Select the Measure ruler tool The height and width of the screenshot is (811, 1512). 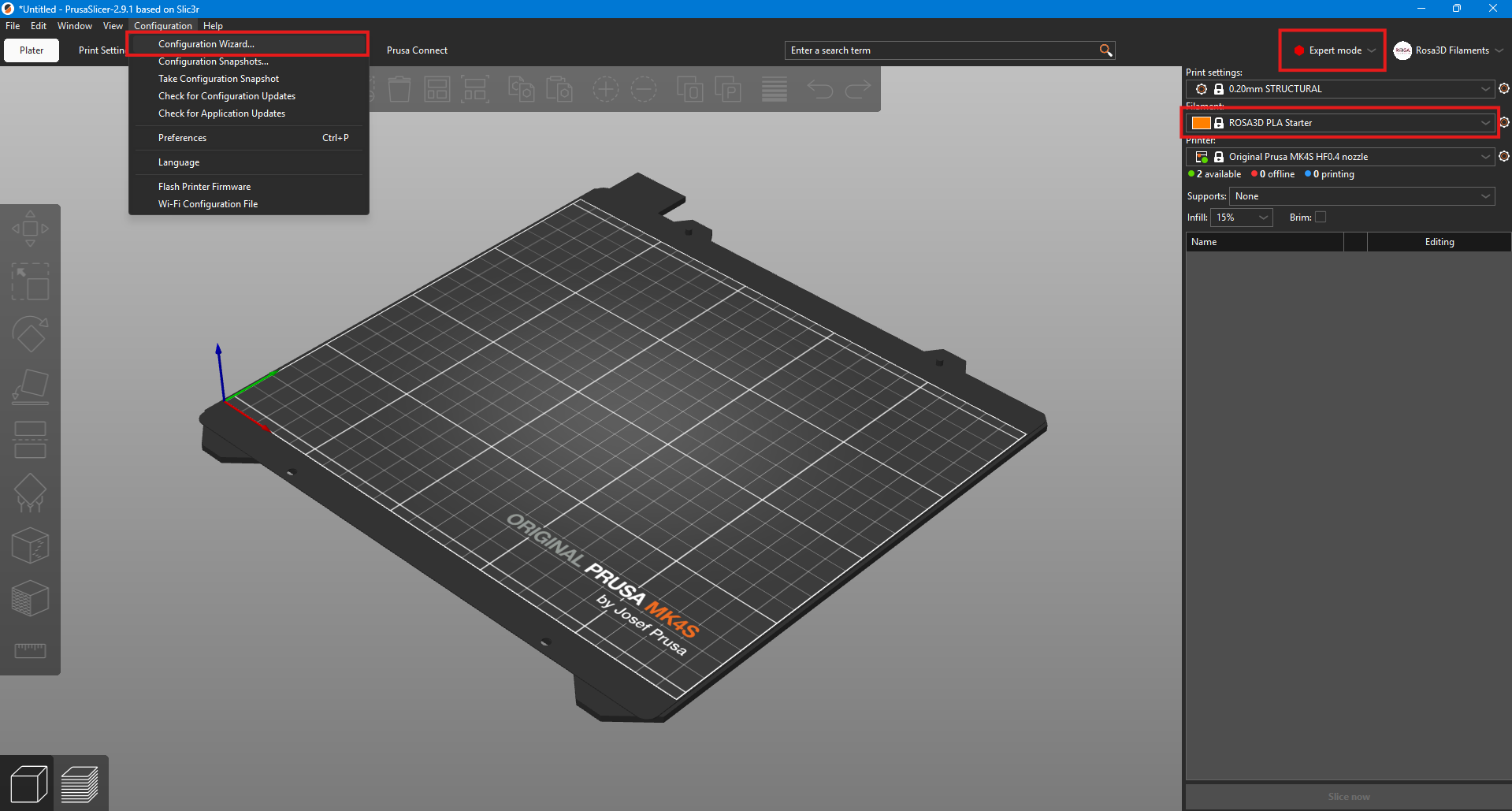click(30, 650)
